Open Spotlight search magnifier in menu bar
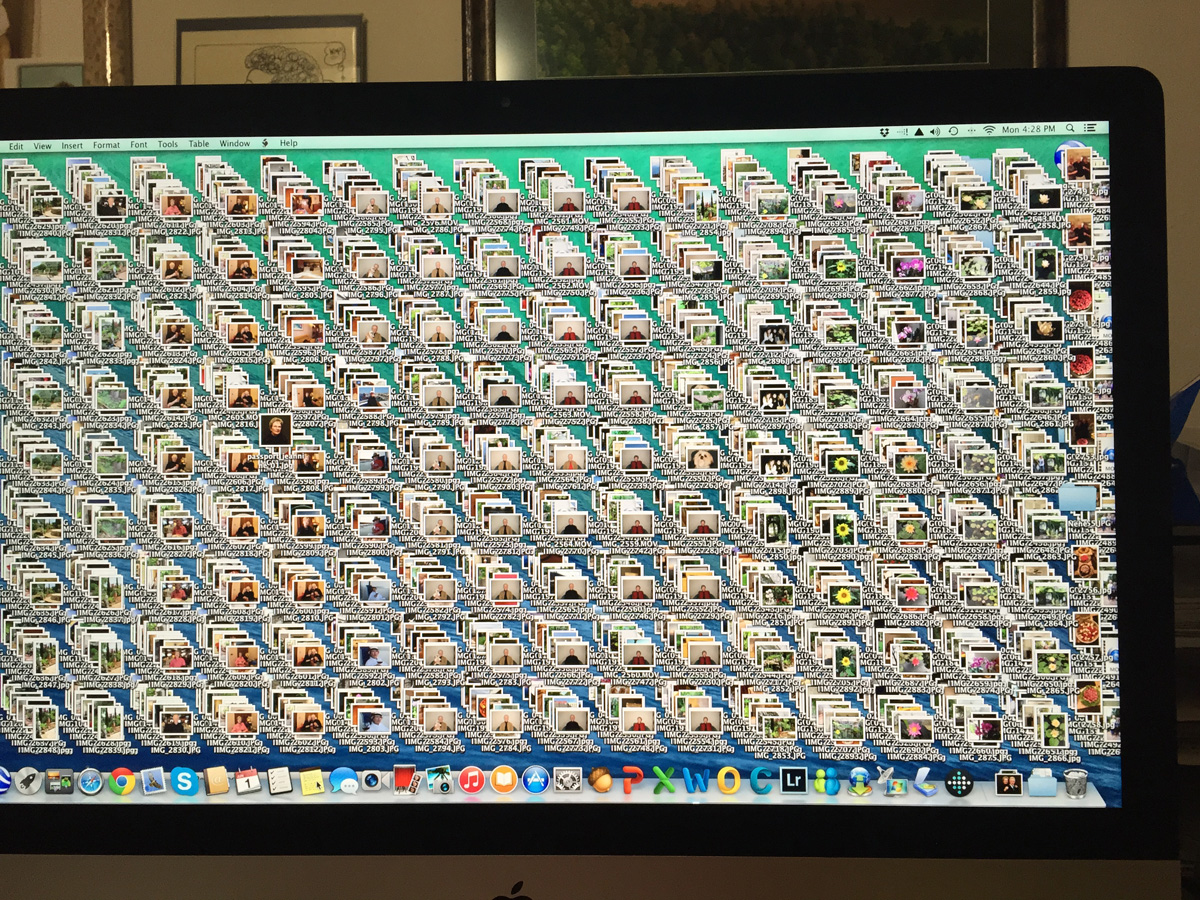 [1071, 128]
